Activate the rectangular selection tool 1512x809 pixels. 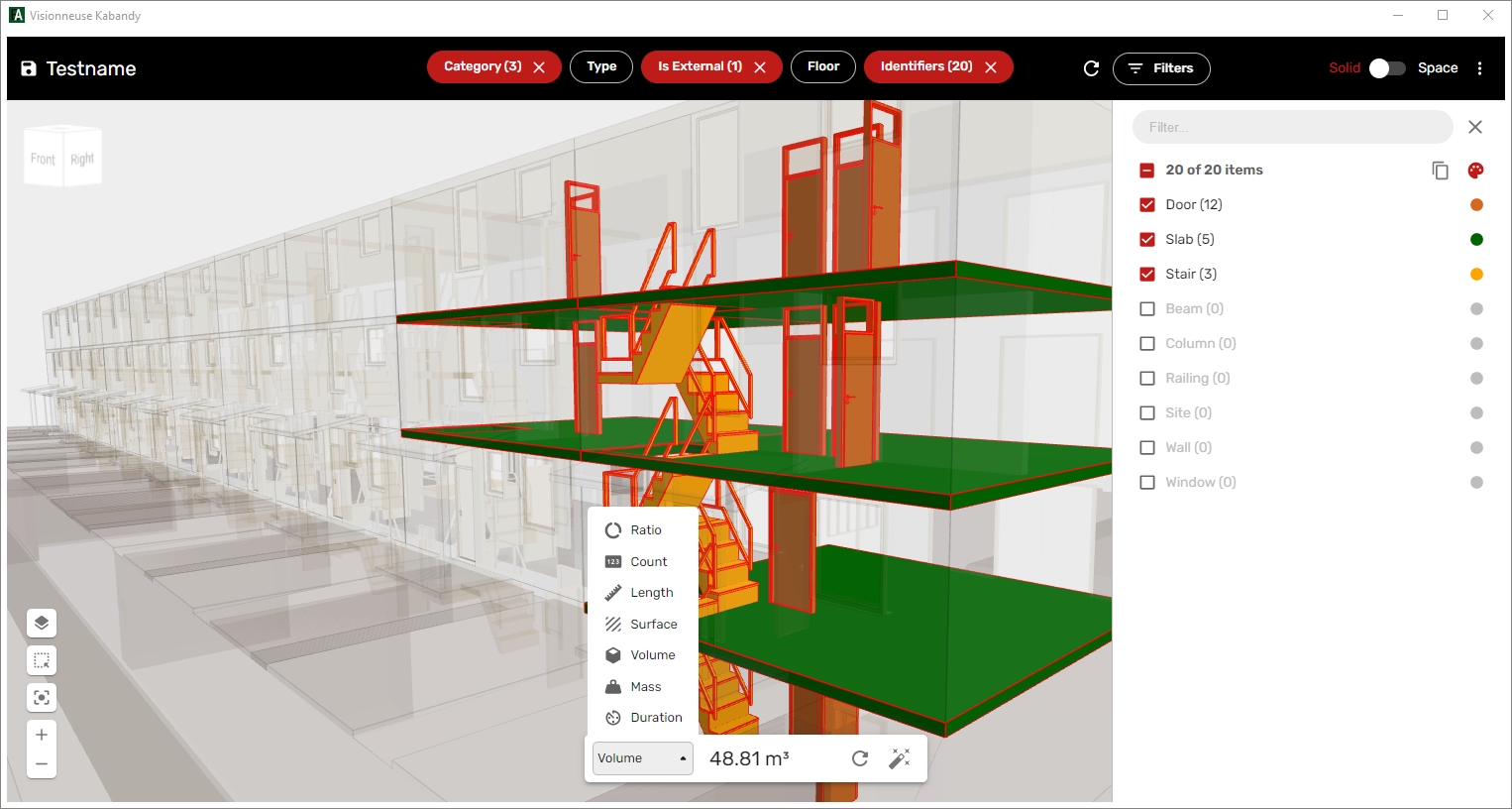coord(41,659)
